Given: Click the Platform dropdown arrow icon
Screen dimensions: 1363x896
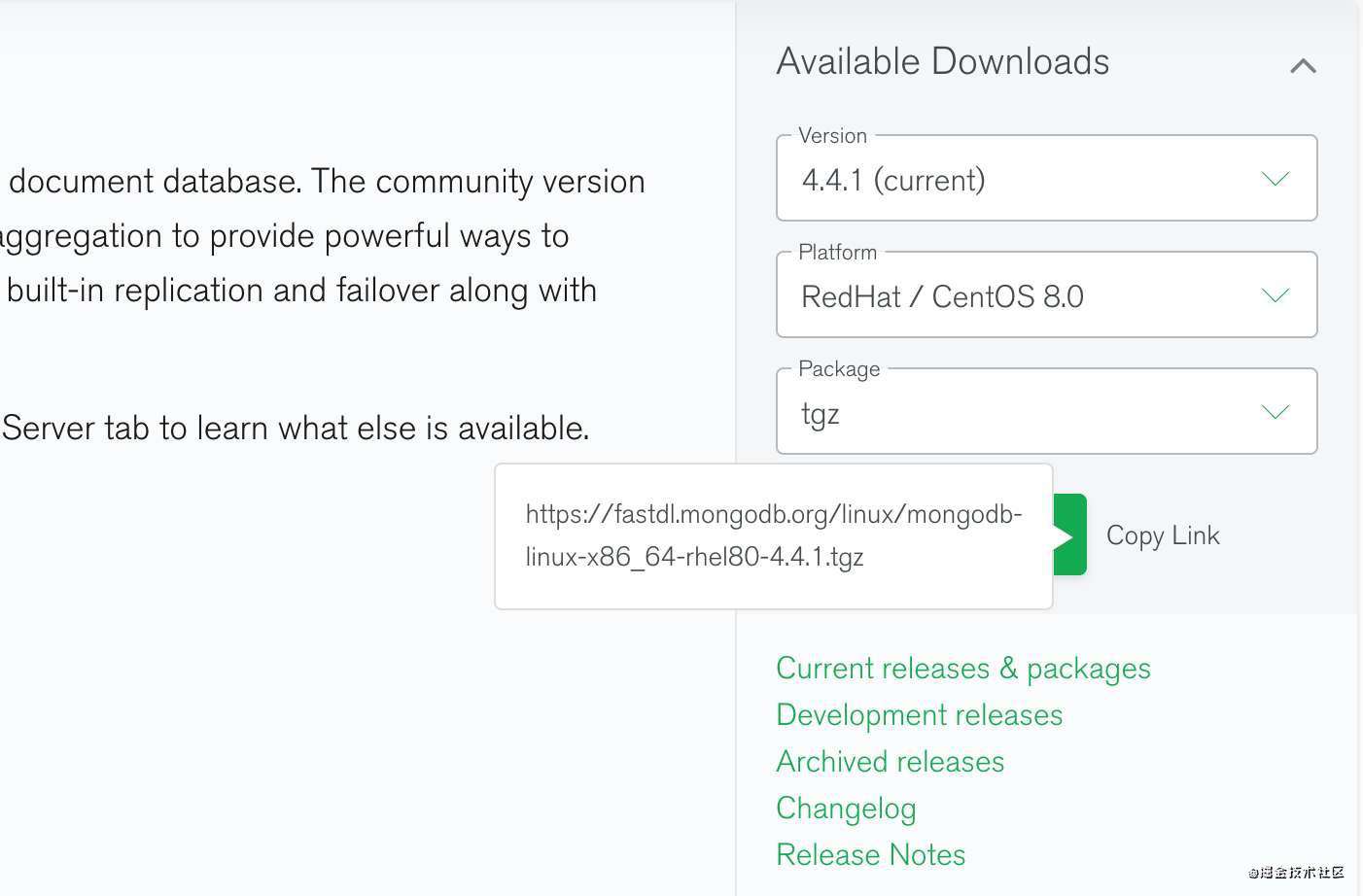Looking at the screenshot, I should click(1275, 295).
